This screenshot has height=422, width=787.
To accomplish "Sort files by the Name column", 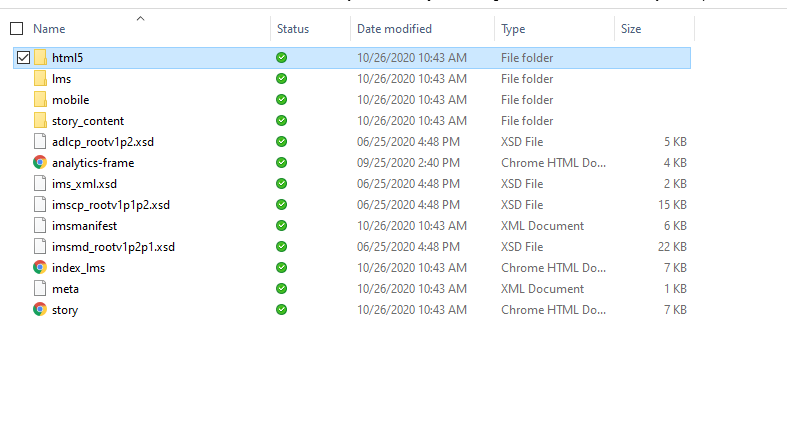I will 49,29.
